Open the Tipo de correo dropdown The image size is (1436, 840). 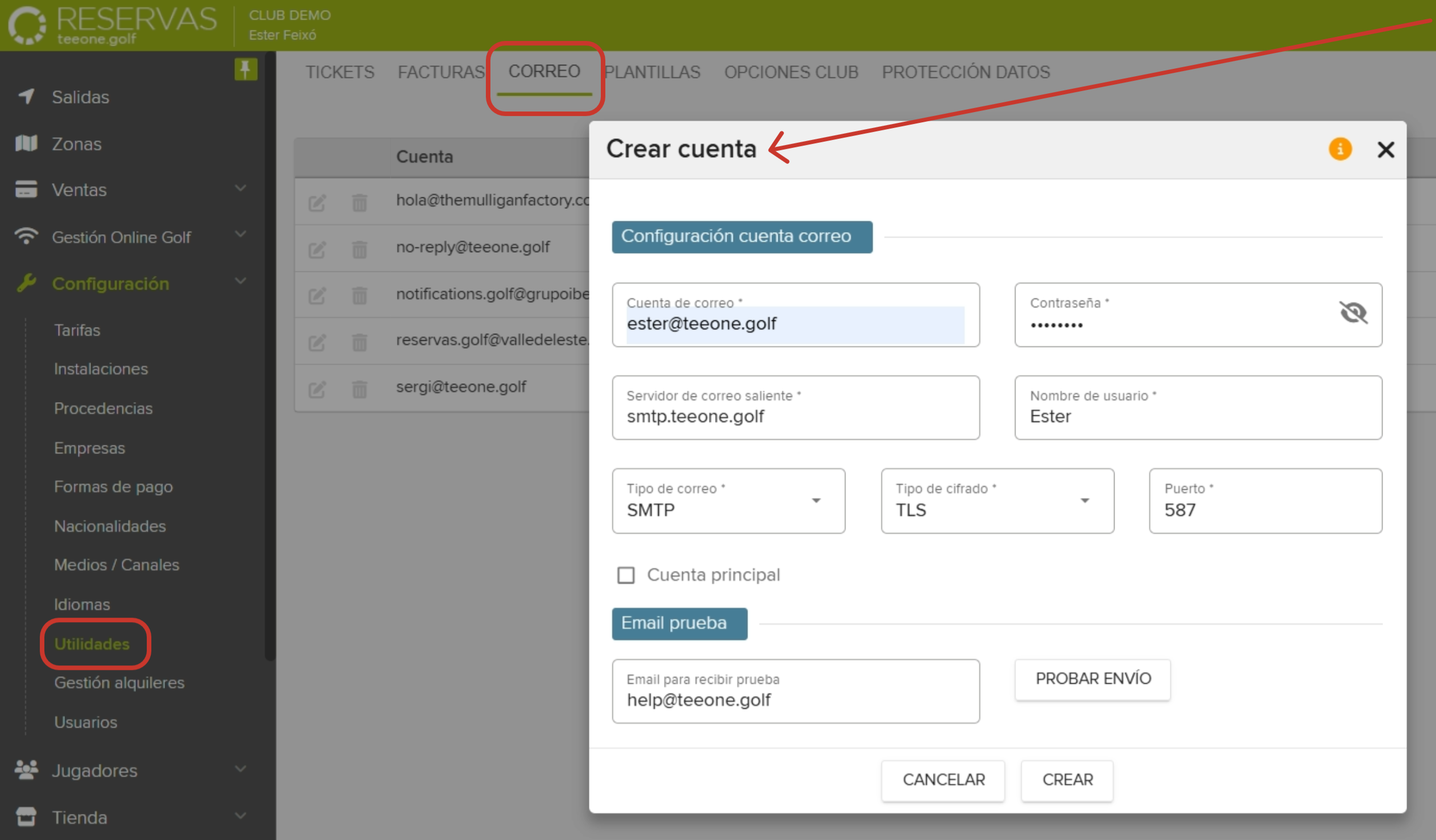[x=817, y=501]
